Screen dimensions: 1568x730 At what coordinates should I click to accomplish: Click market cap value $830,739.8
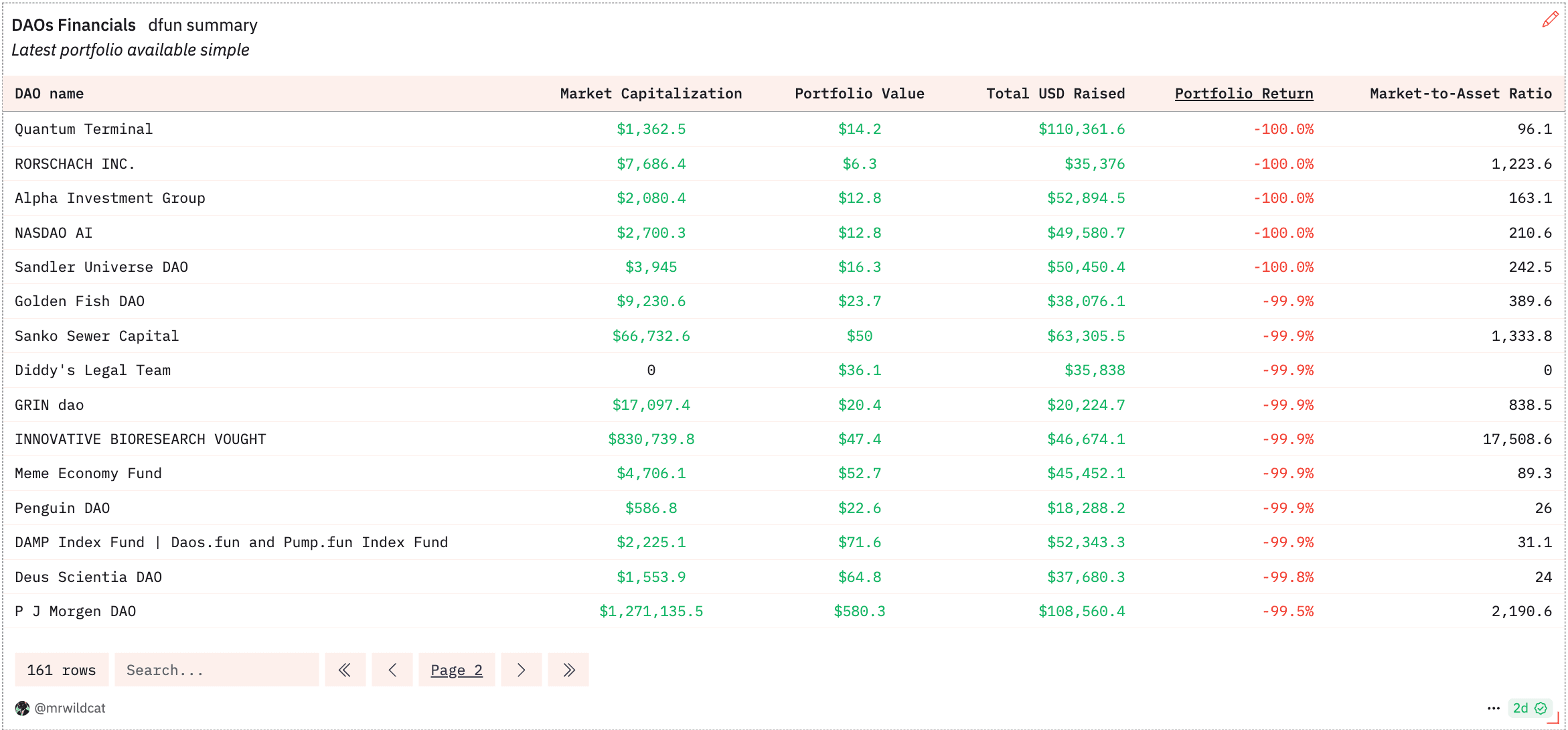651,439
